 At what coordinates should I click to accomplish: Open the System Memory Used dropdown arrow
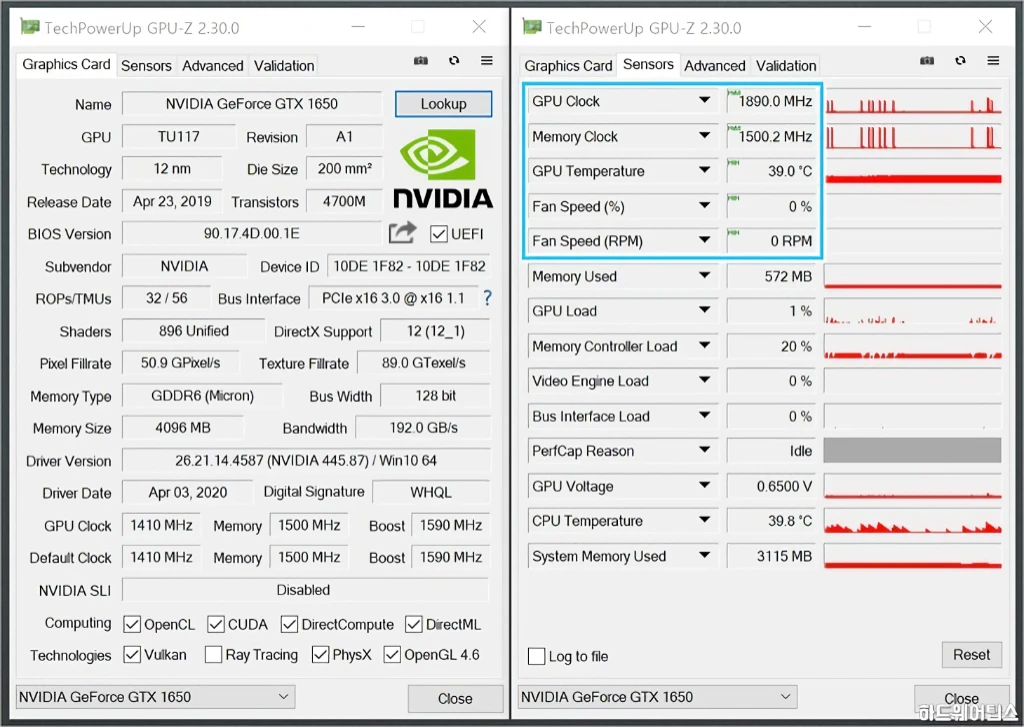704,555
